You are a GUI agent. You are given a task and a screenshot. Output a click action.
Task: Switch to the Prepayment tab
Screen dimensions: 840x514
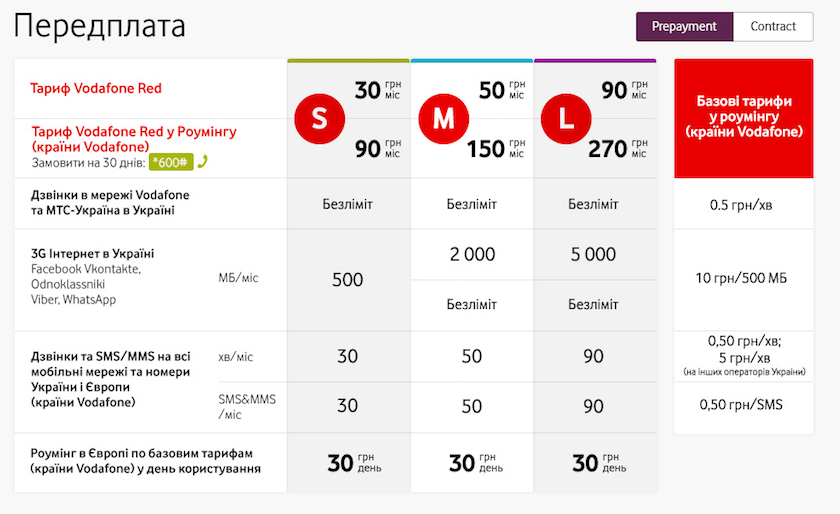pos(684,26)
